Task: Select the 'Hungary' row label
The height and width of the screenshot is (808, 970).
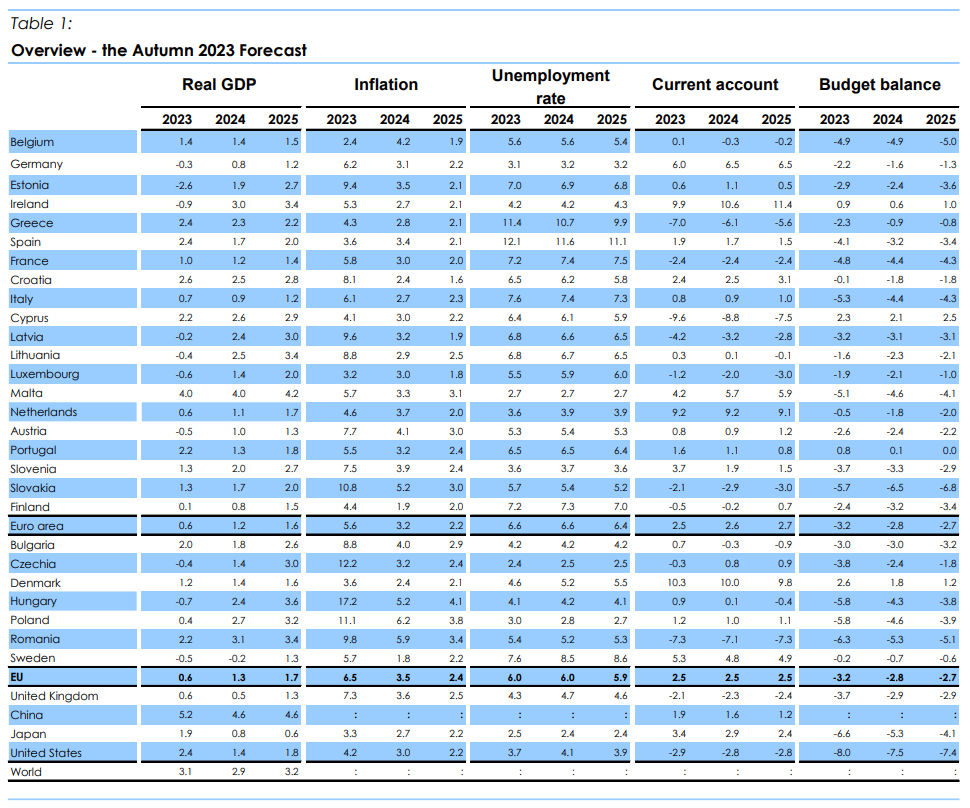Action: 33,601
